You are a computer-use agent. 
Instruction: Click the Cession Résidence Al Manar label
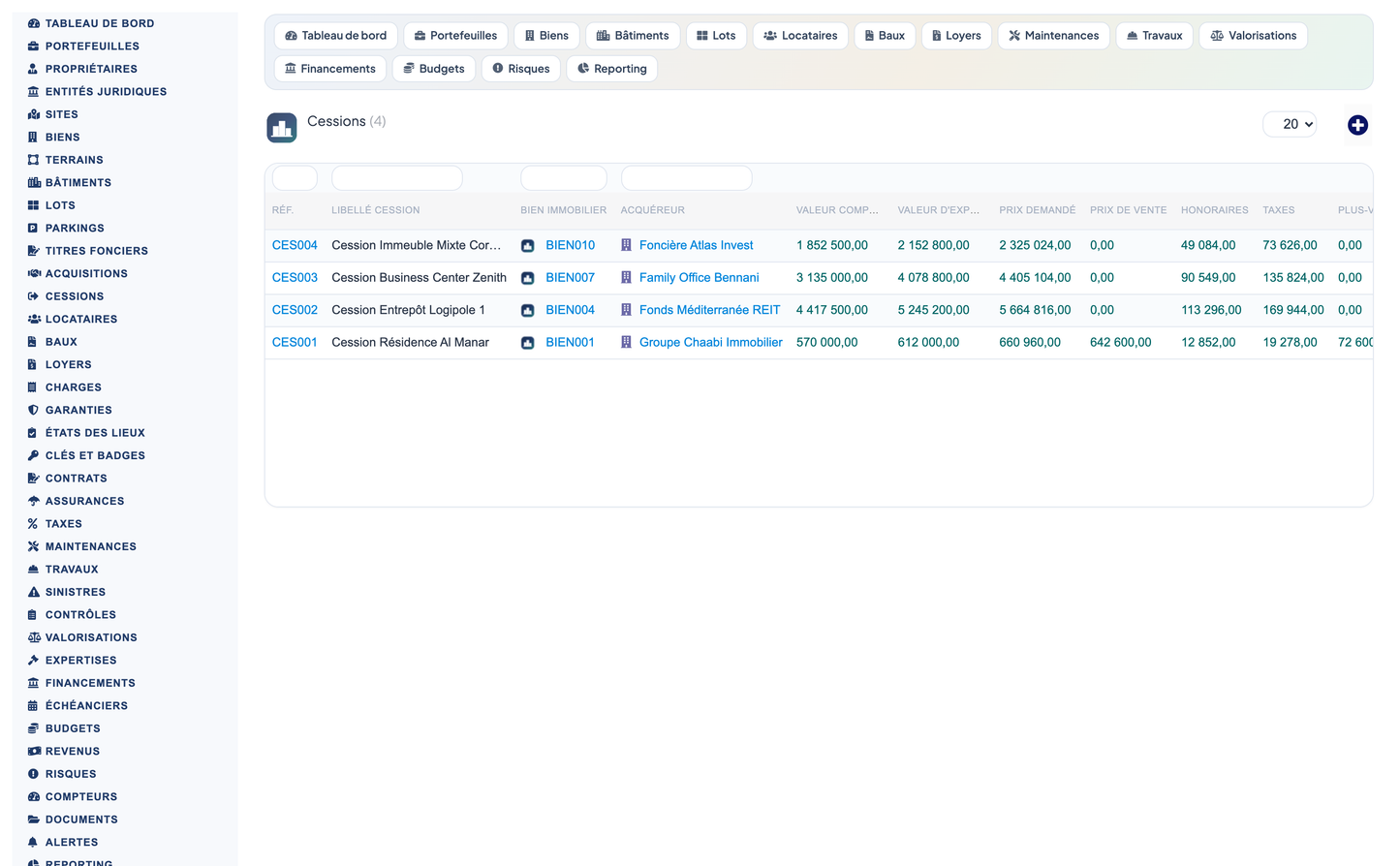pos(410,343)
